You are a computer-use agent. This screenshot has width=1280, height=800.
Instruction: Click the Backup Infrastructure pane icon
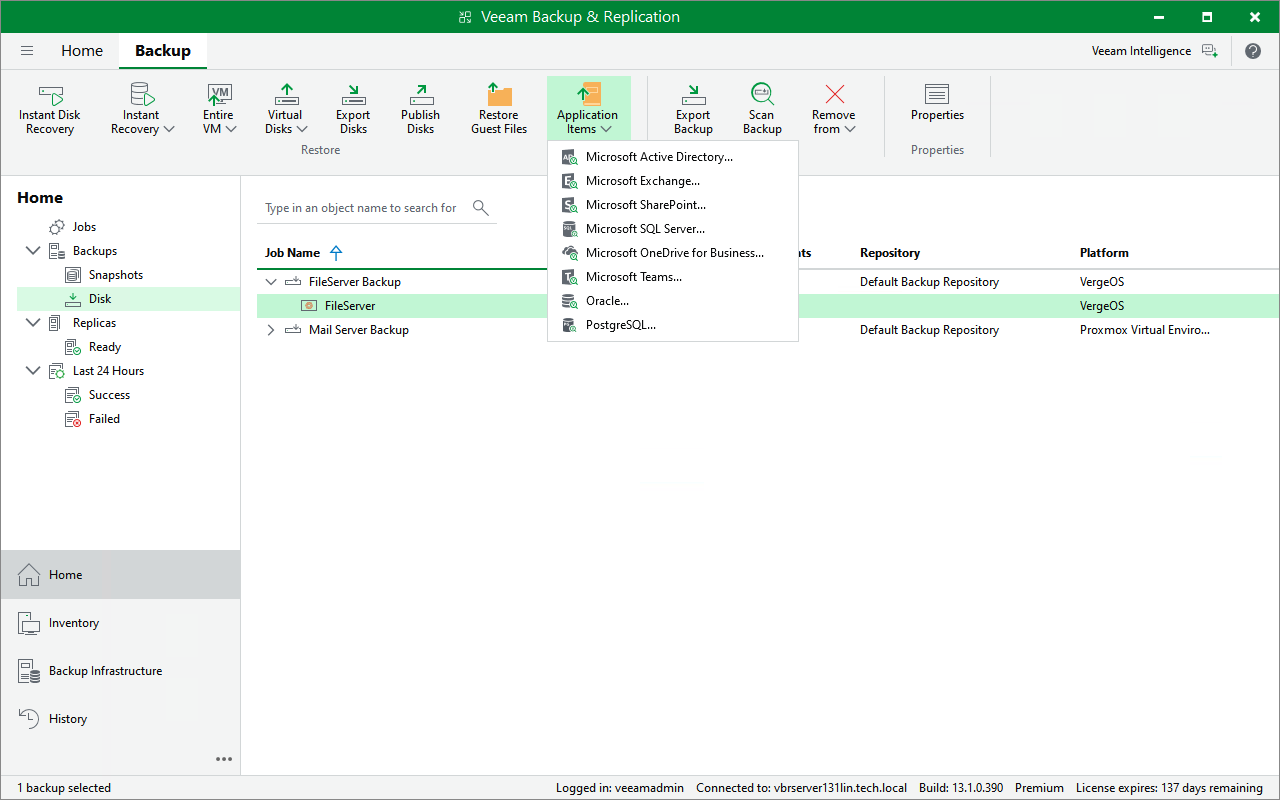(x=29, y=671)
